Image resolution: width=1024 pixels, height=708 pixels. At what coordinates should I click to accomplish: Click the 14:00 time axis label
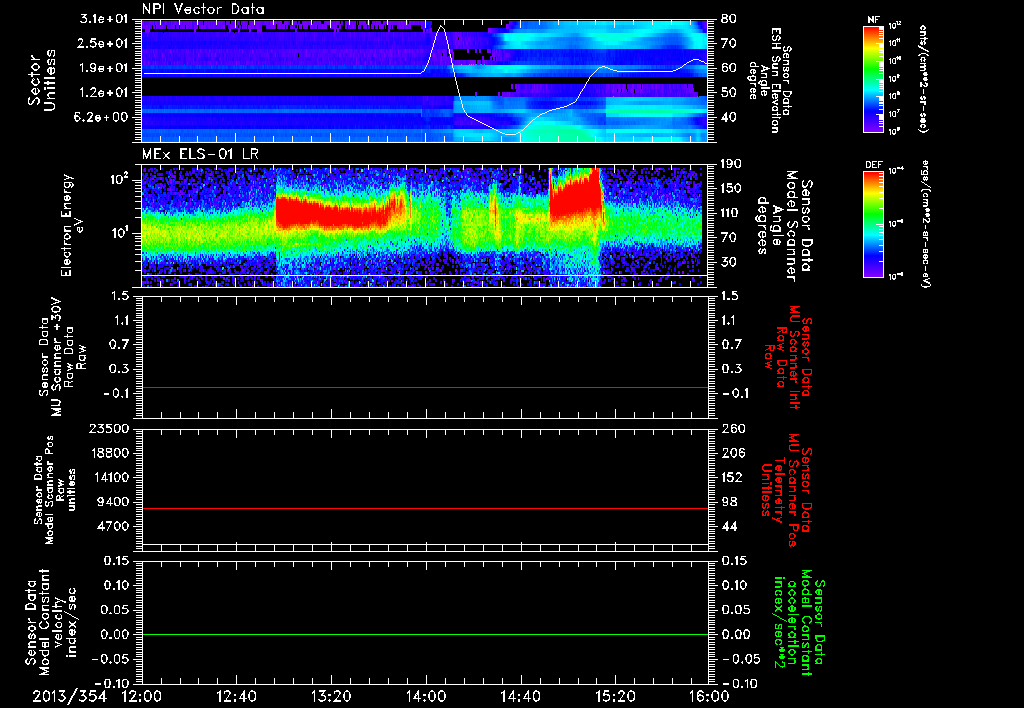click(426, 696)
